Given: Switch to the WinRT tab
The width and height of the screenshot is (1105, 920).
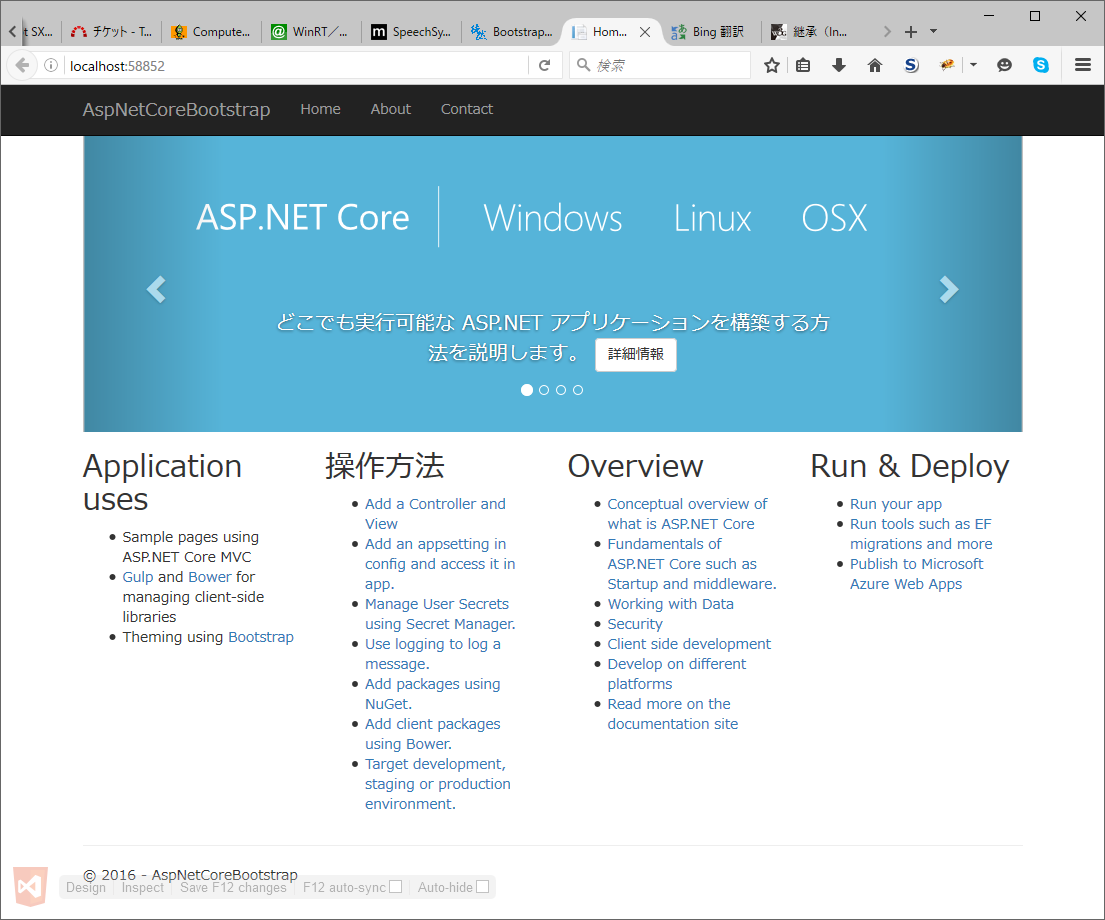Looking at the screenshot, I should 311,32.
